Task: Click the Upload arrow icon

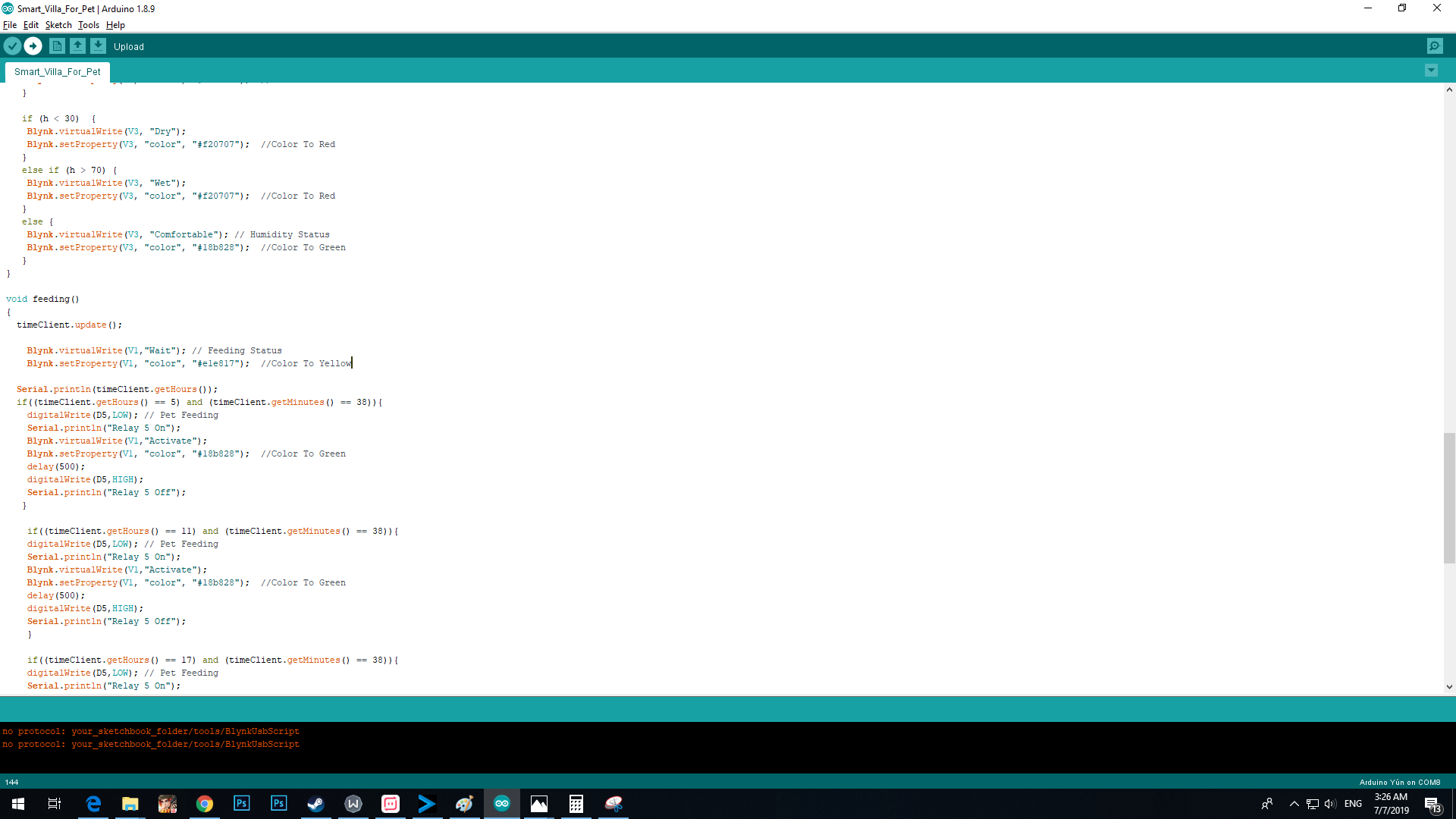Action: point(33,46)
